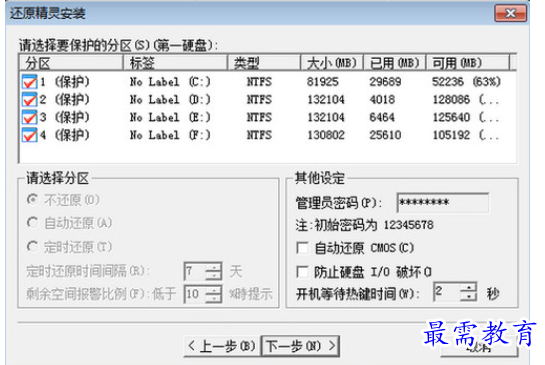Sort by 标签 column header
Viewport: 545px width, 365px height.
[176, 63]
